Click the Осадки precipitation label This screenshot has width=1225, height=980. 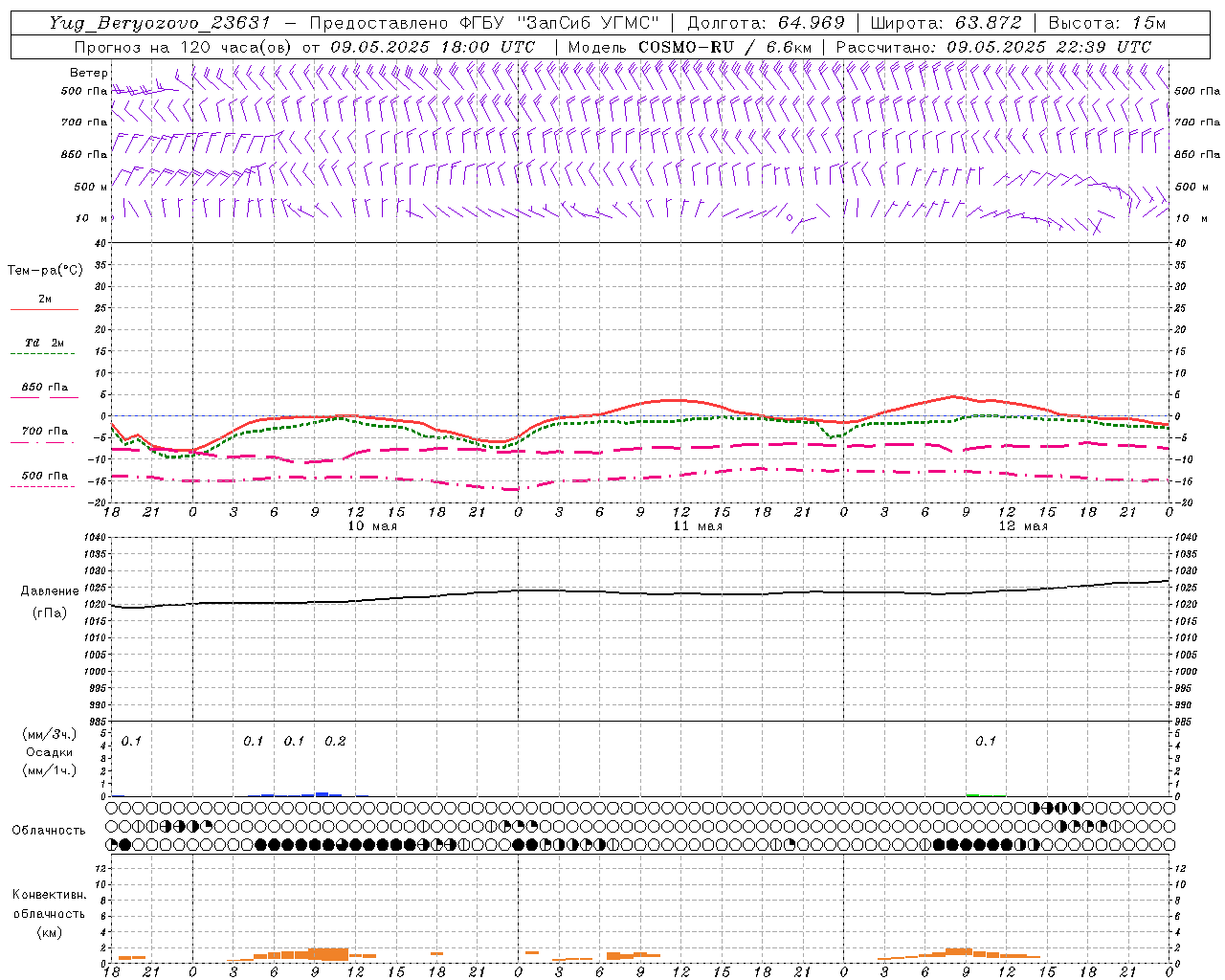[49, 752]
